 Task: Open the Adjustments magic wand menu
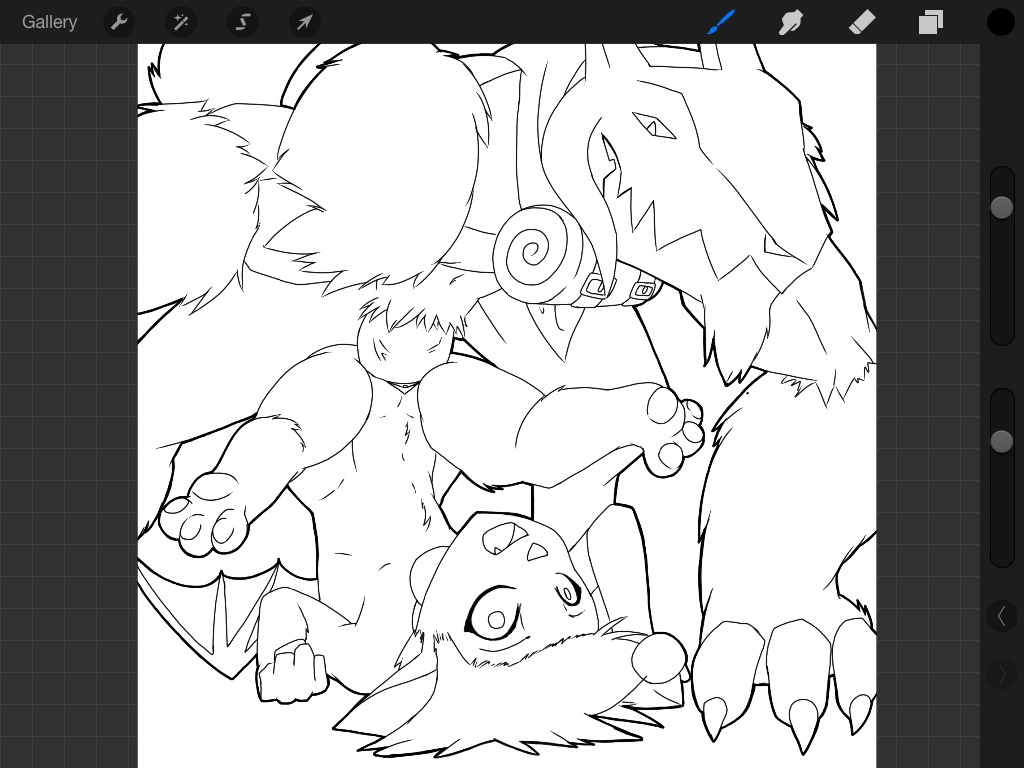(x=181, y=22)
